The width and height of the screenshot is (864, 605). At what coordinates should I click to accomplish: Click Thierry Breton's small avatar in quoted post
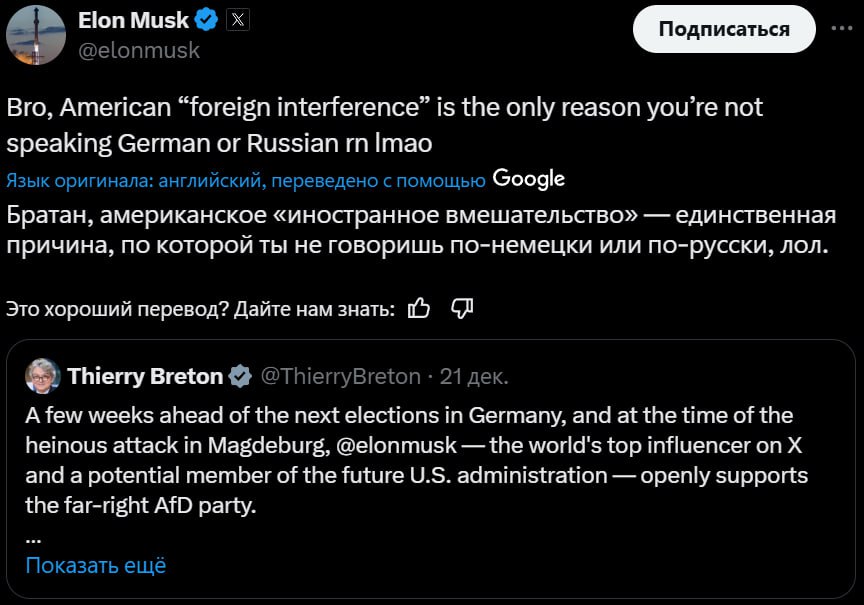43,376
